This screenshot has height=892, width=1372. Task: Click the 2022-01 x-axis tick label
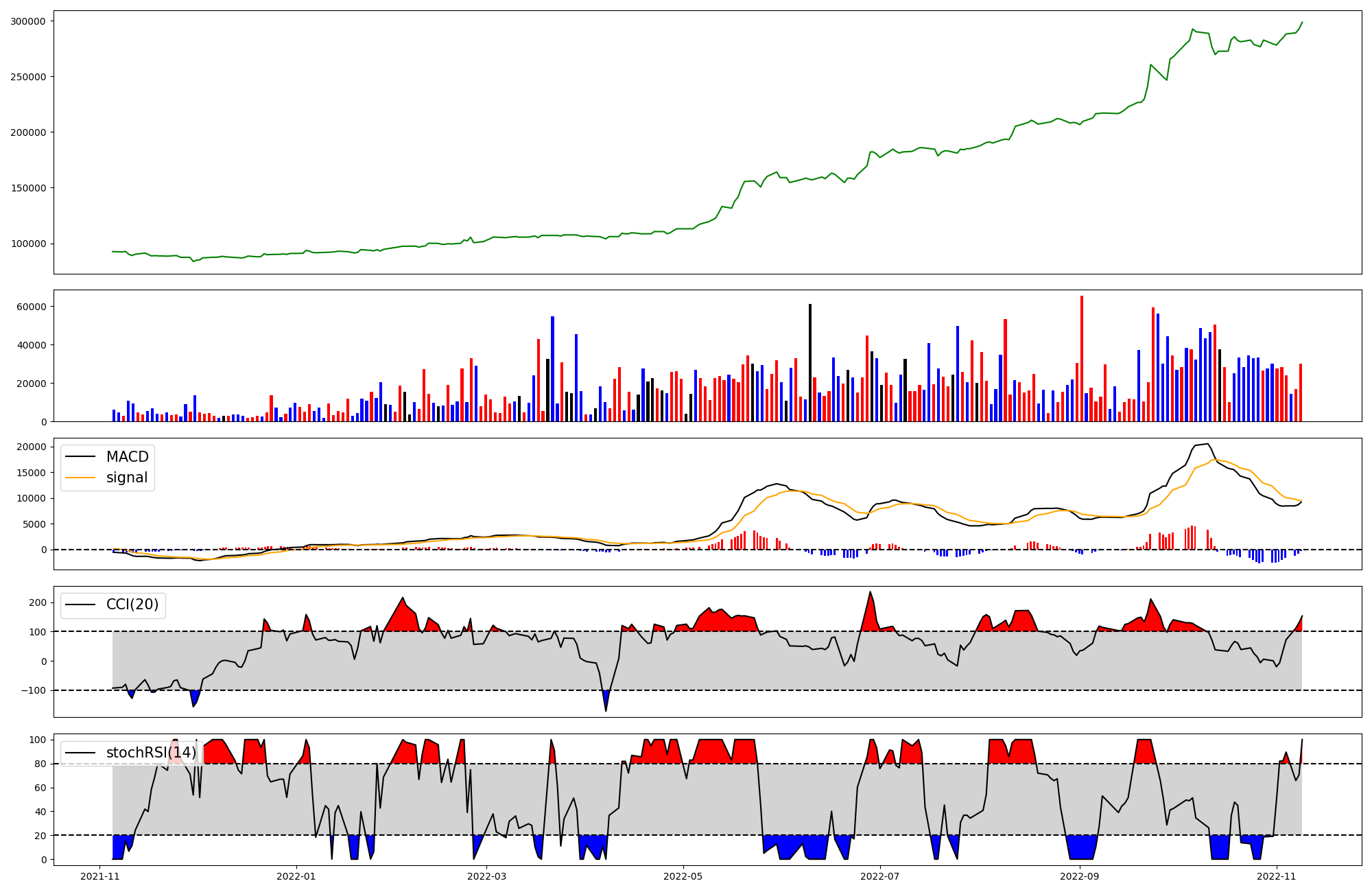tap(296, 876)
